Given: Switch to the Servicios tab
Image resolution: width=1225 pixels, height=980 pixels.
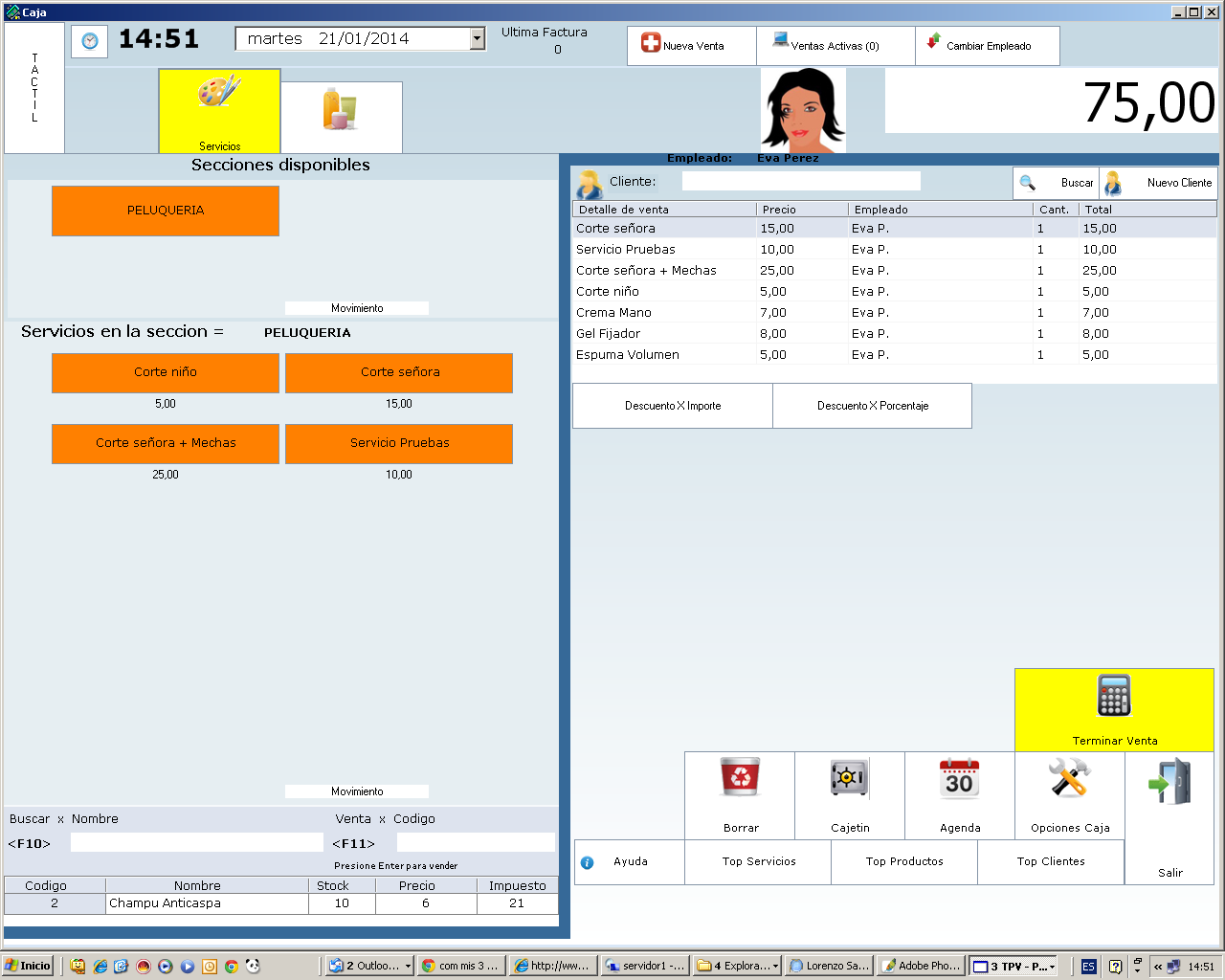Looking at the screenshot, I should [x=219, y=110].
